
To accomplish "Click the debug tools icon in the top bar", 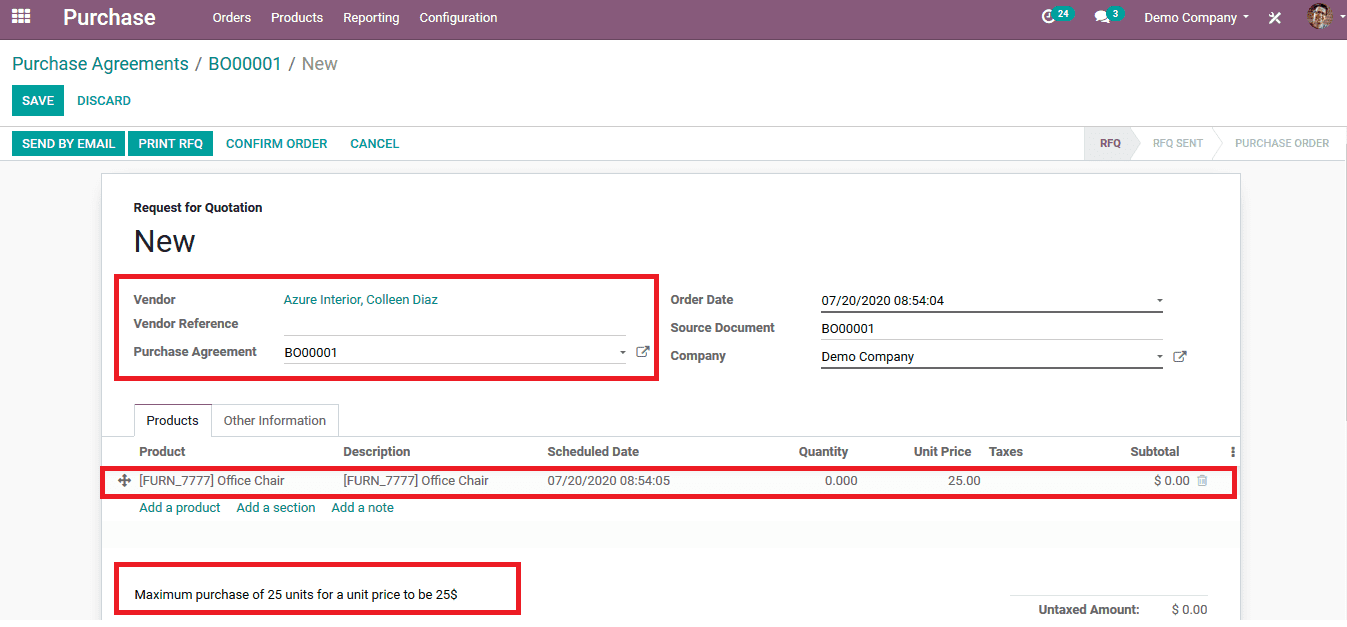I will pyautogui.click(x=1275, y=18).
